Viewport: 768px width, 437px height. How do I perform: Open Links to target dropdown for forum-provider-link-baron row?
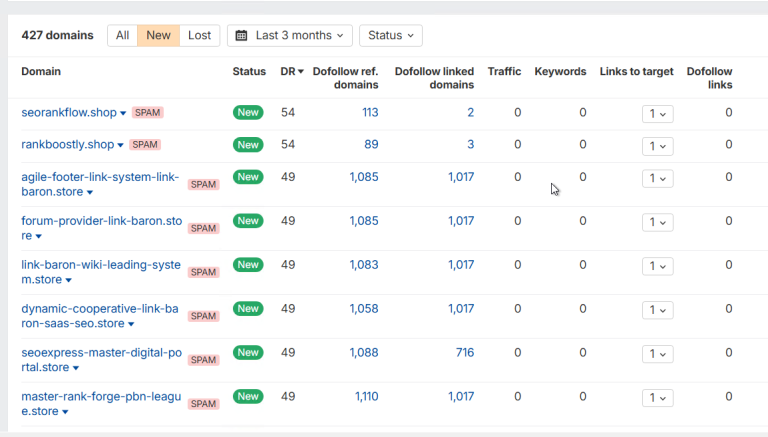[x=657, y=222]
